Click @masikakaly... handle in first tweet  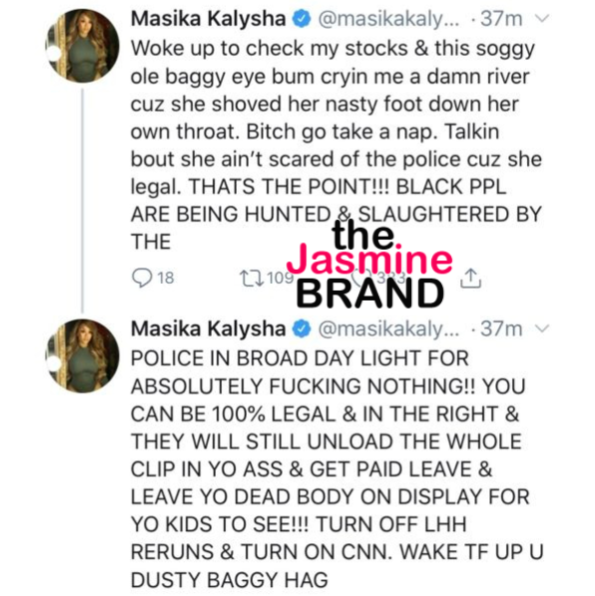388,19
